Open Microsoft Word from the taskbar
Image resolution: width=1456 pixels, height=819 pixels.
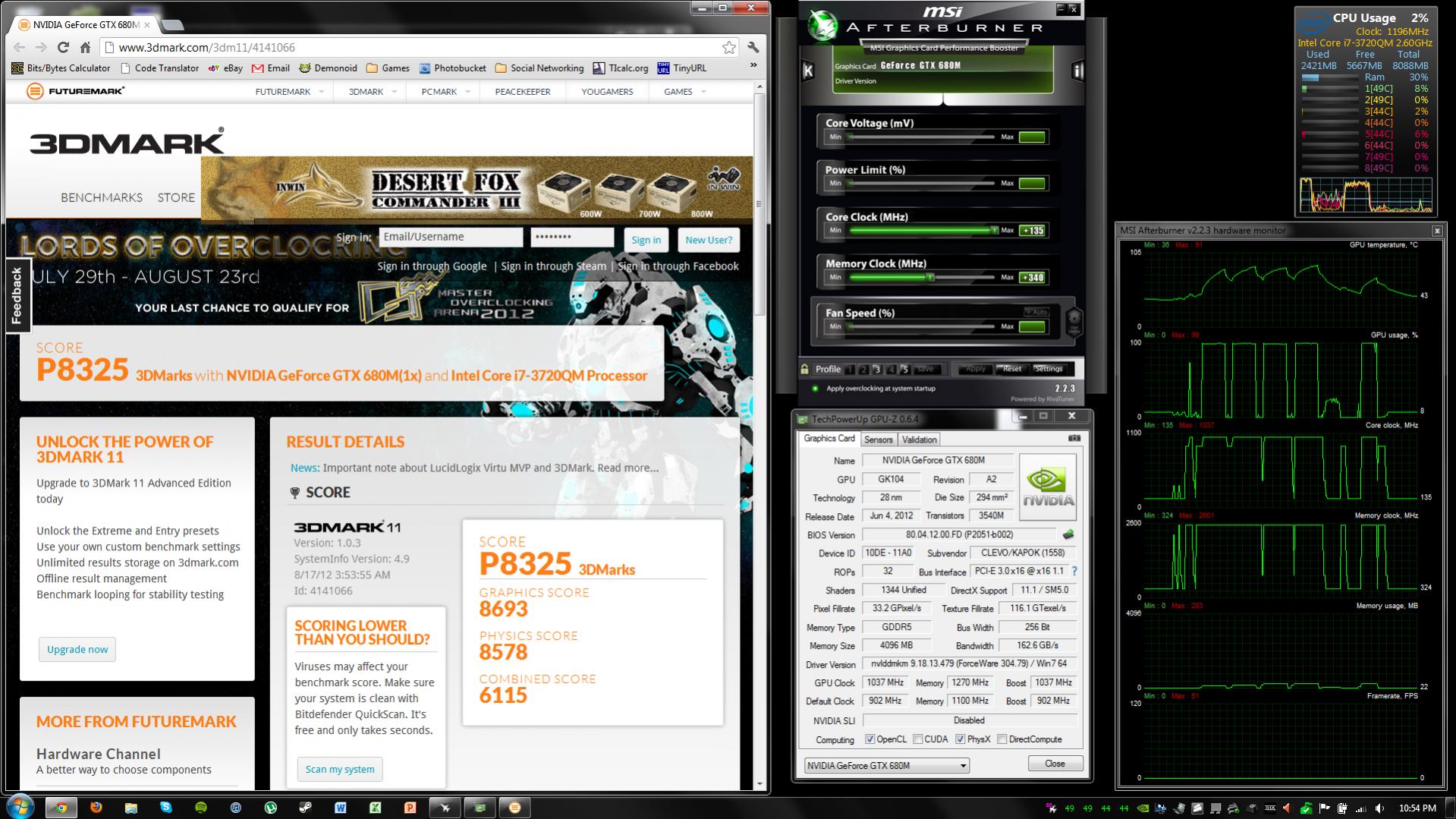coord(340,808)
